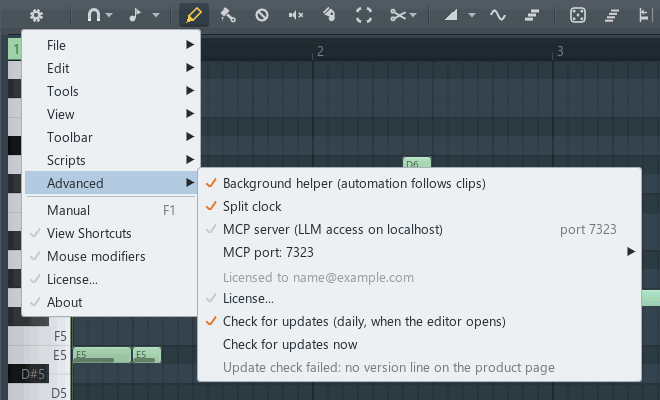The width and height of the screenshot is (660, 400).
Task: Open the Scripts submenu
Action: pos(111,160)
